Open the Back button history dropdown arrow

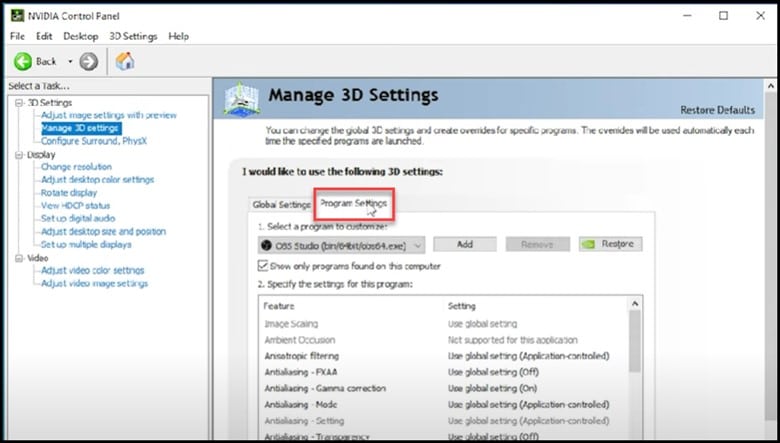70,61
